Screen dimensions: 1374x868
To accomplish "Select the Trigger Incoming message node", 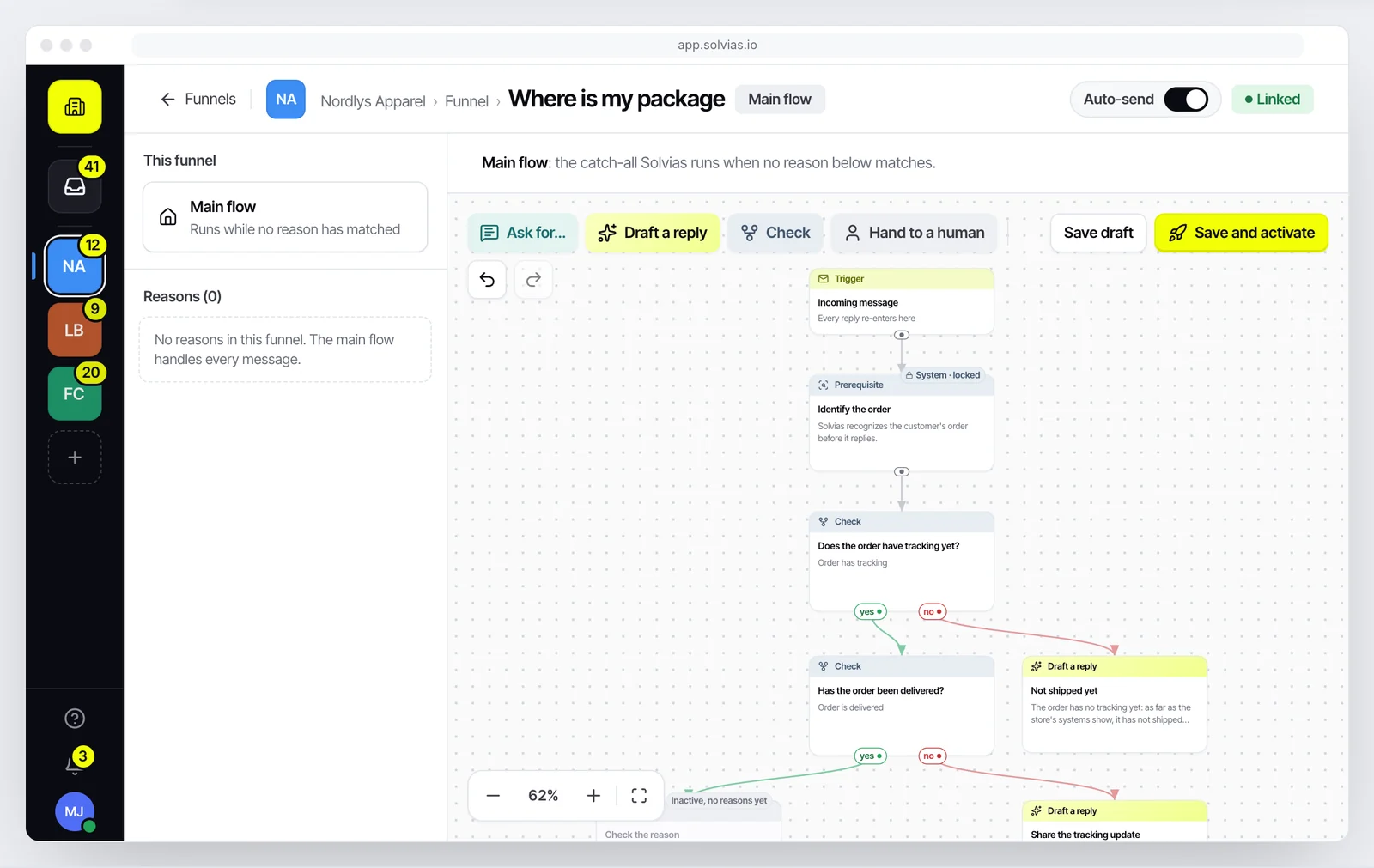I will [902, 301].
